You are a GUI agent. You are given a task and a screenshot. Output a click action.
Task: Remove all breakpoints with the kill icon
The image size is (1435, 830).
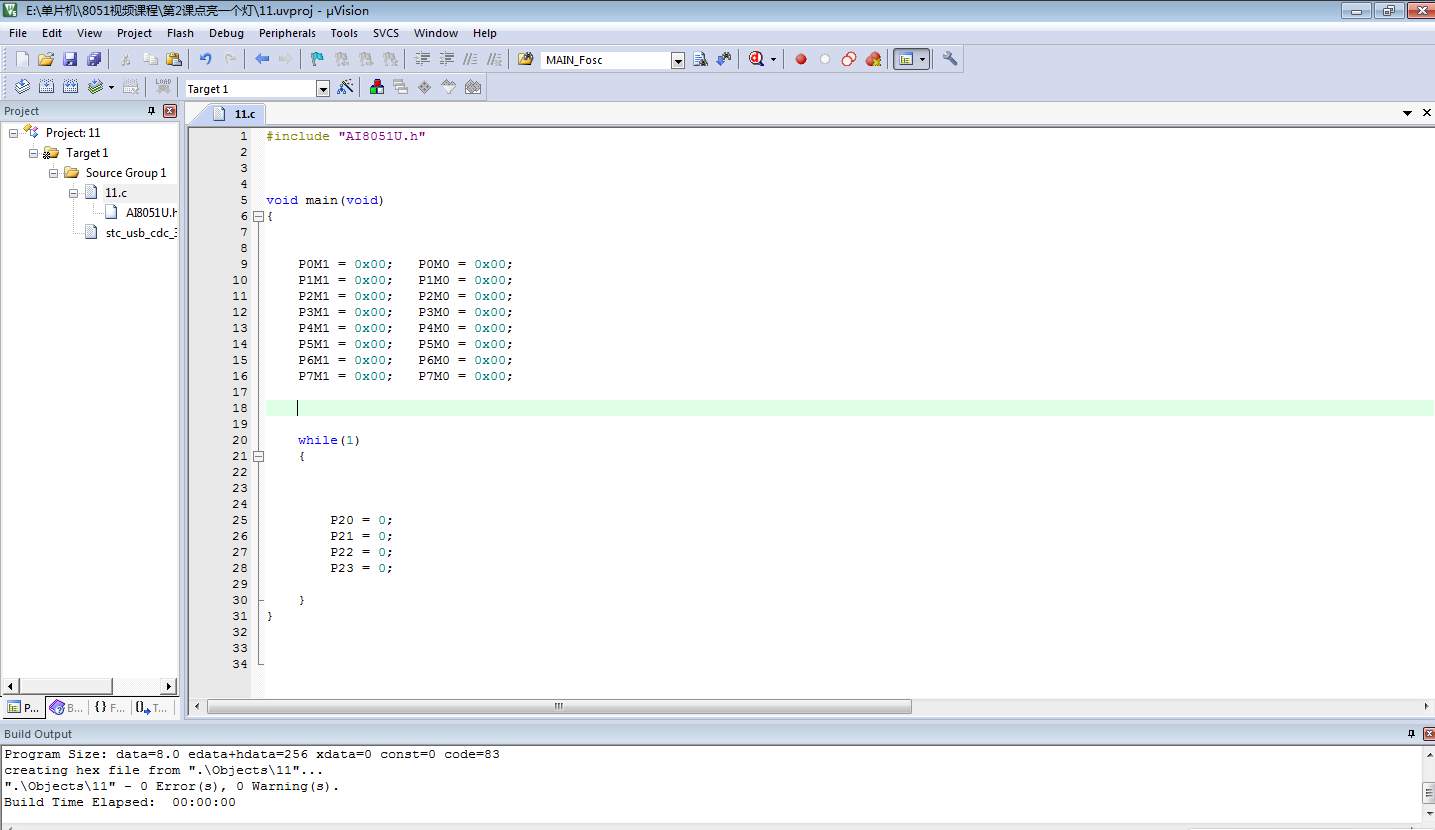[873, 59]
